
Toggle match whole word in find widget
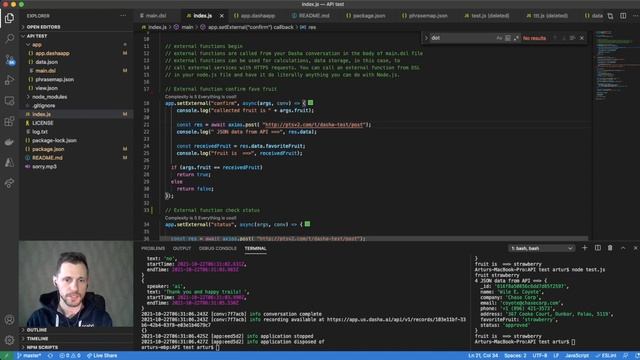click(508, 38)
